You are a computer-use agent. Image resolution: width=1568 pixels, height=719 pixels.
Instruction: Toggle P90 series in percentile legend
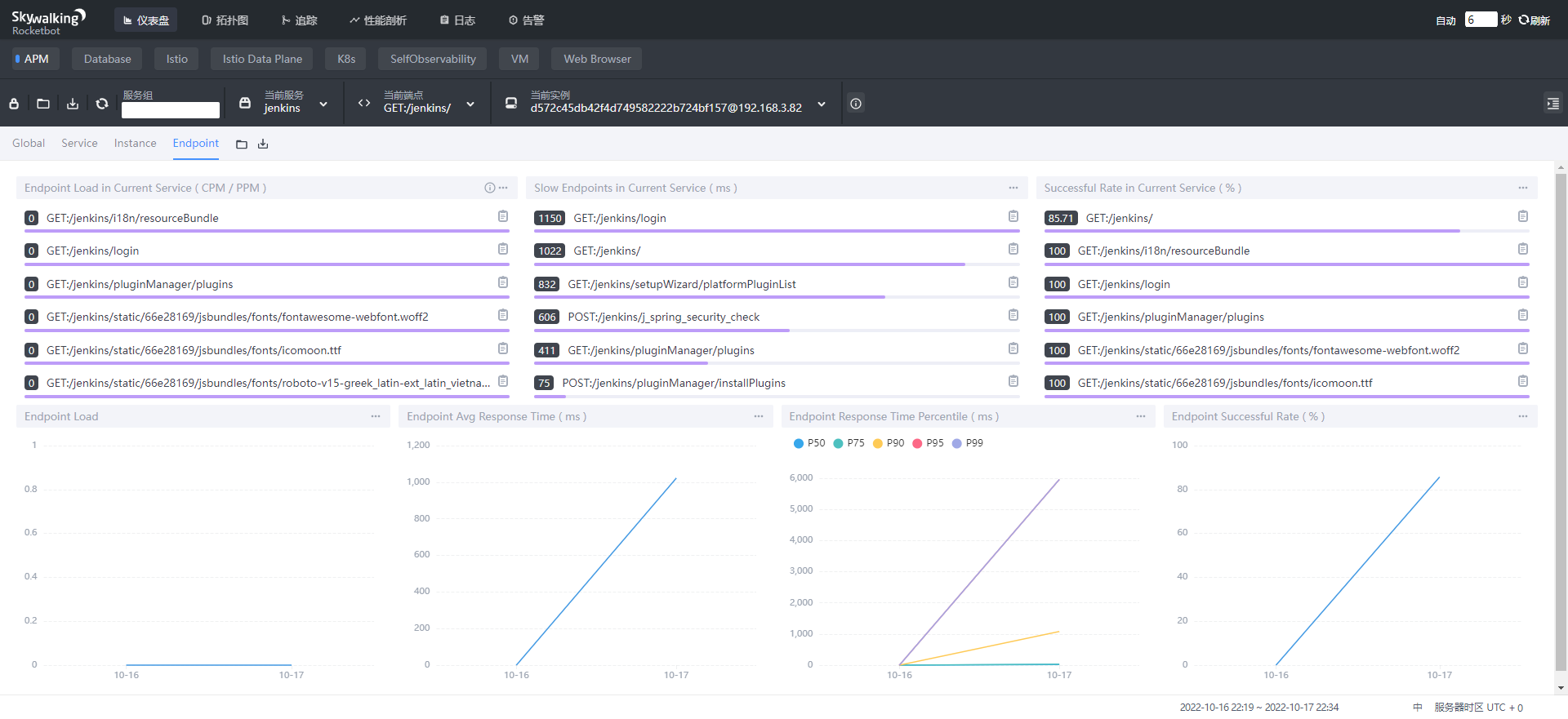(889, 443)
